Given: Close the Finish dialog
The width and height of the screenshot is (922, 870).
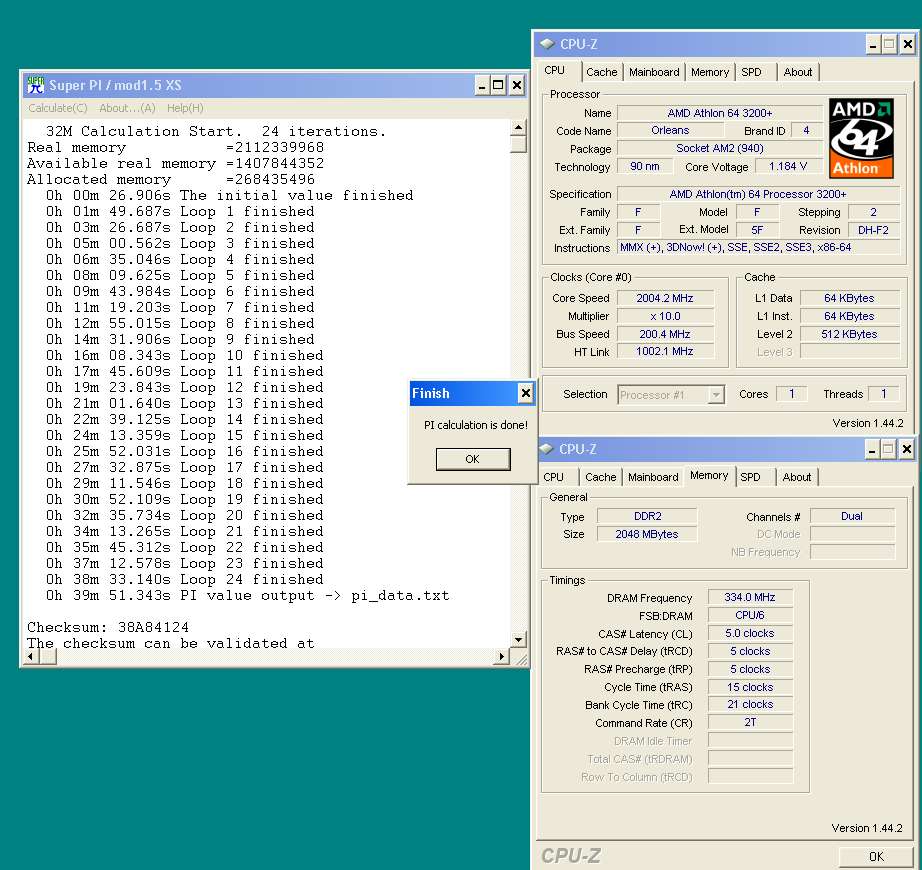Looking at the screenshot, I should point(526,393).
